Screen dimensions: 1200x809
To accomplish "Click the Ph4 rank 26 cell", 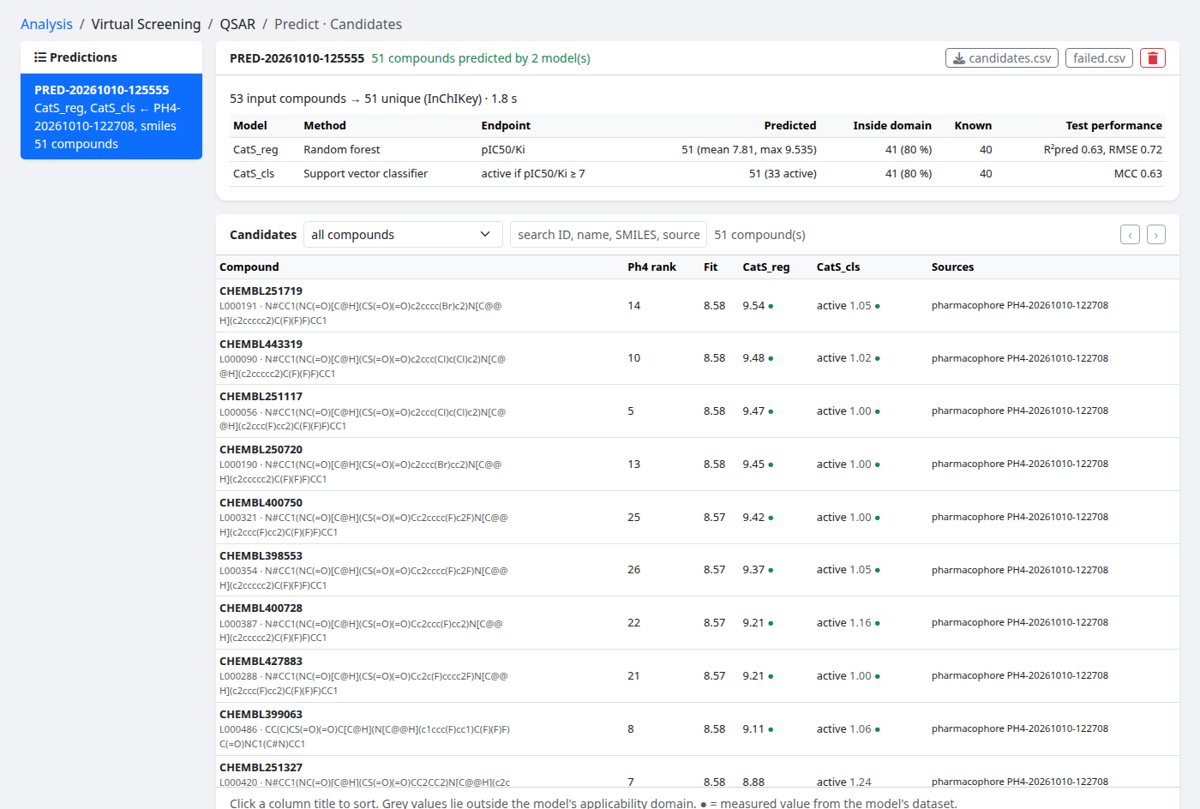I will coord(634,570).
